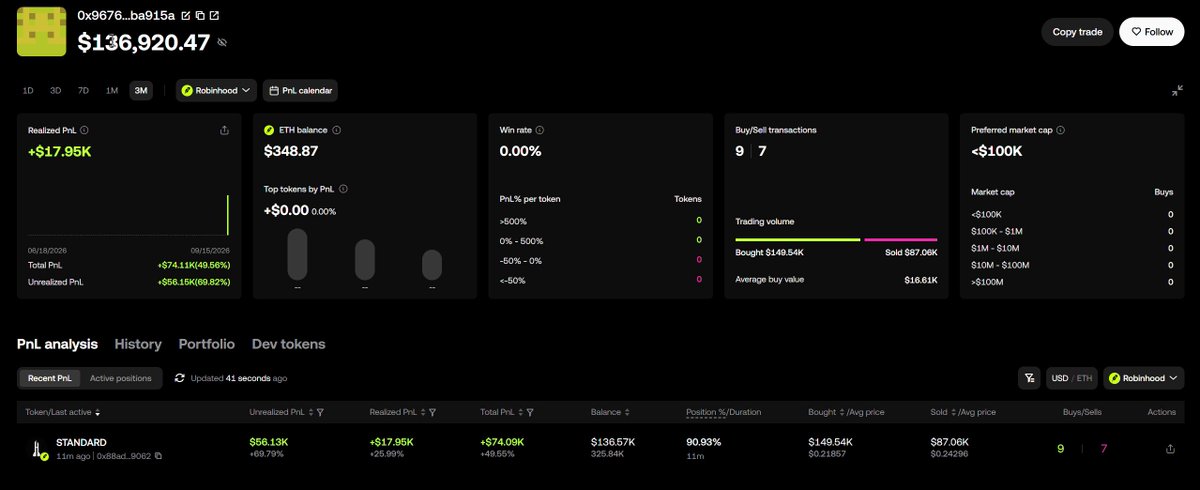
Task: Copy the 0x88ad...9062 token address
Action: (158, 456)
